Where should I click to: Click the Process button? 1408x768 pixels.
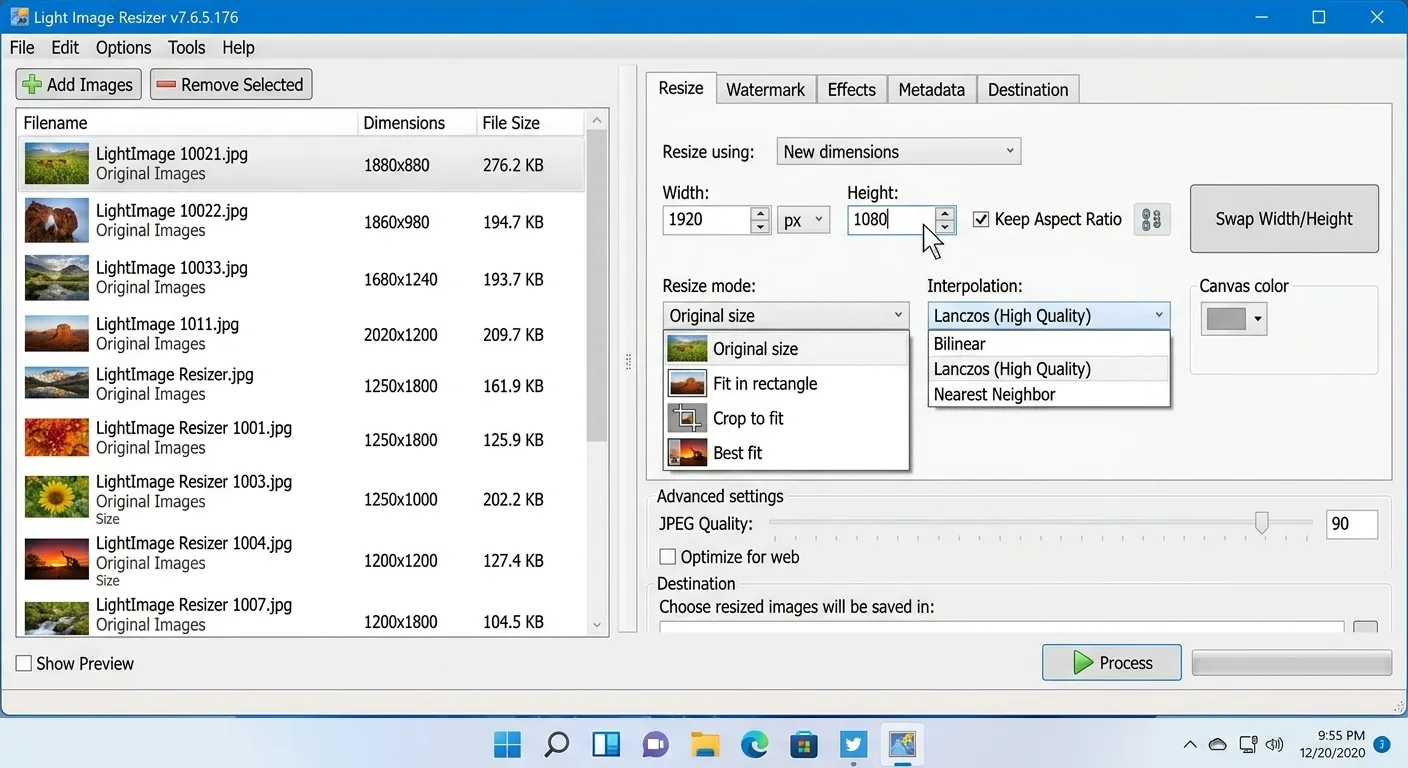coord(1112,663)
